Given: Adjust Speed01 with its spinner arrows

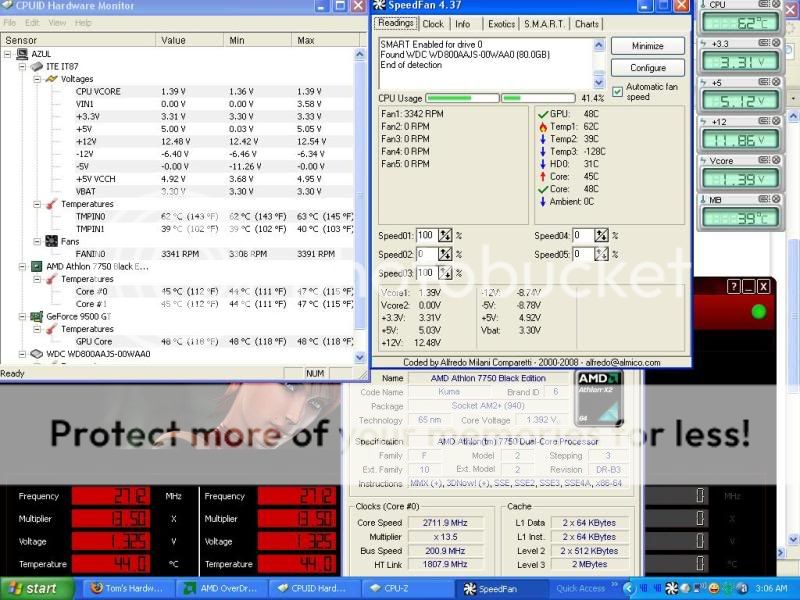Looking at the screenshot, I should 445,236.
